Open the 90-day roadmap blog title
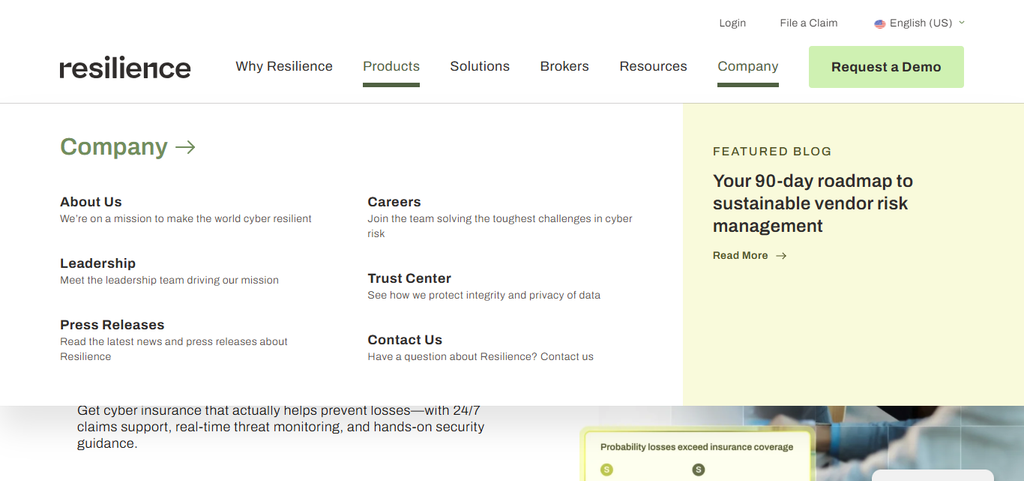The height and width of the screenshot is (481, 1024). click(813, 203)
